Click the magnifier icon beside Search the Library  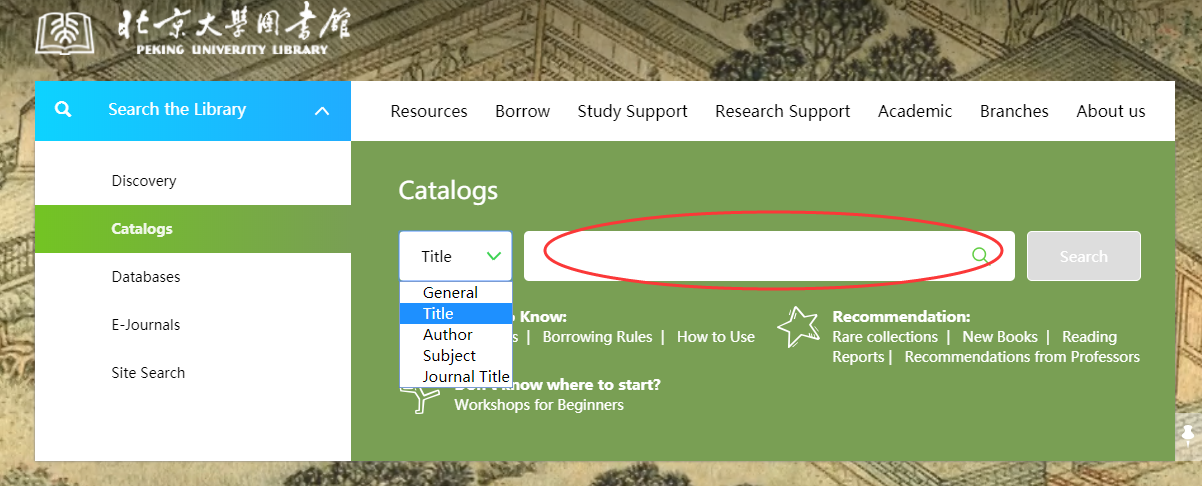click(63, 110)
